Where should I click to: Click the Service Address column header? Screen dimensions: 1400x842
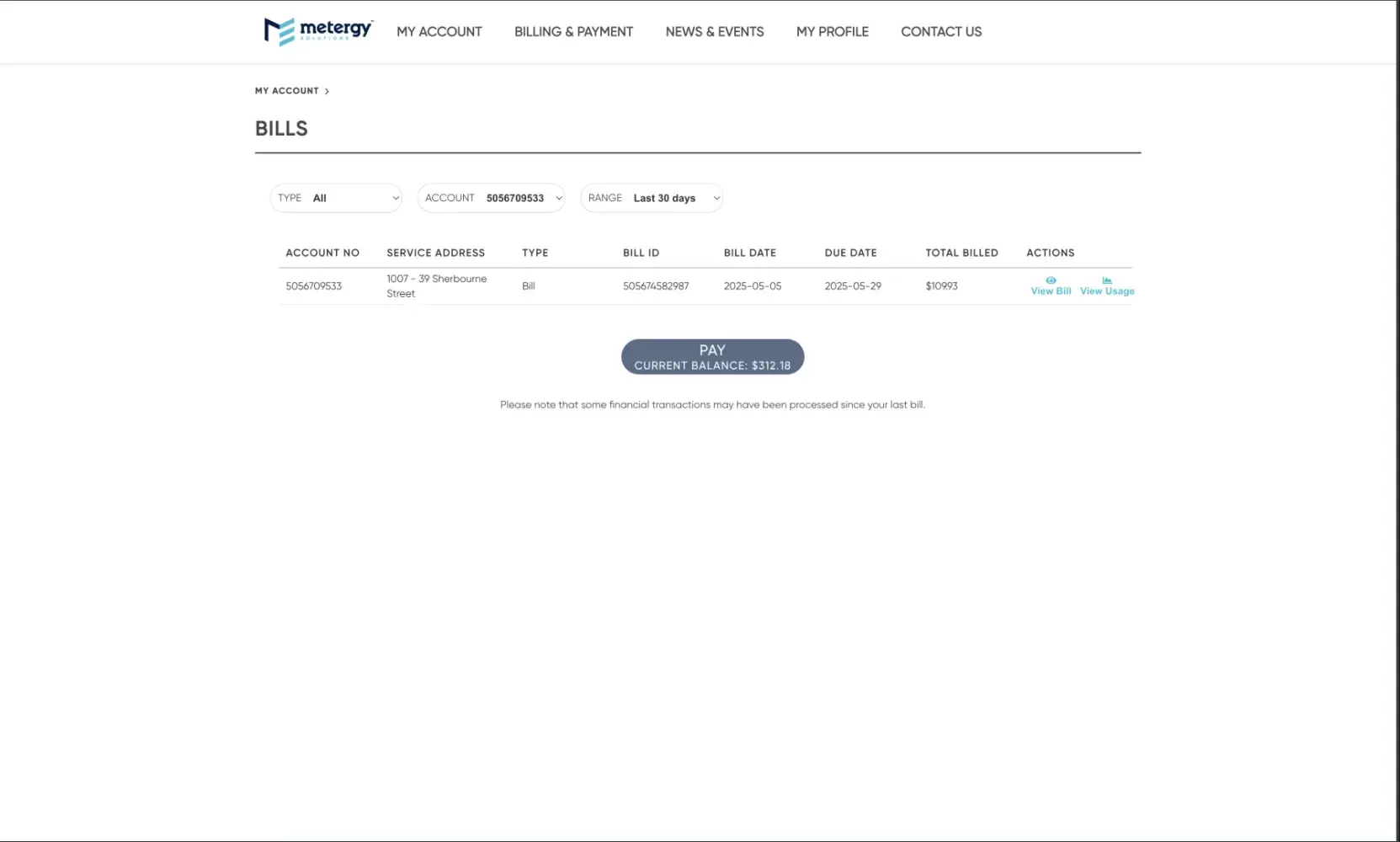[435, 253]
